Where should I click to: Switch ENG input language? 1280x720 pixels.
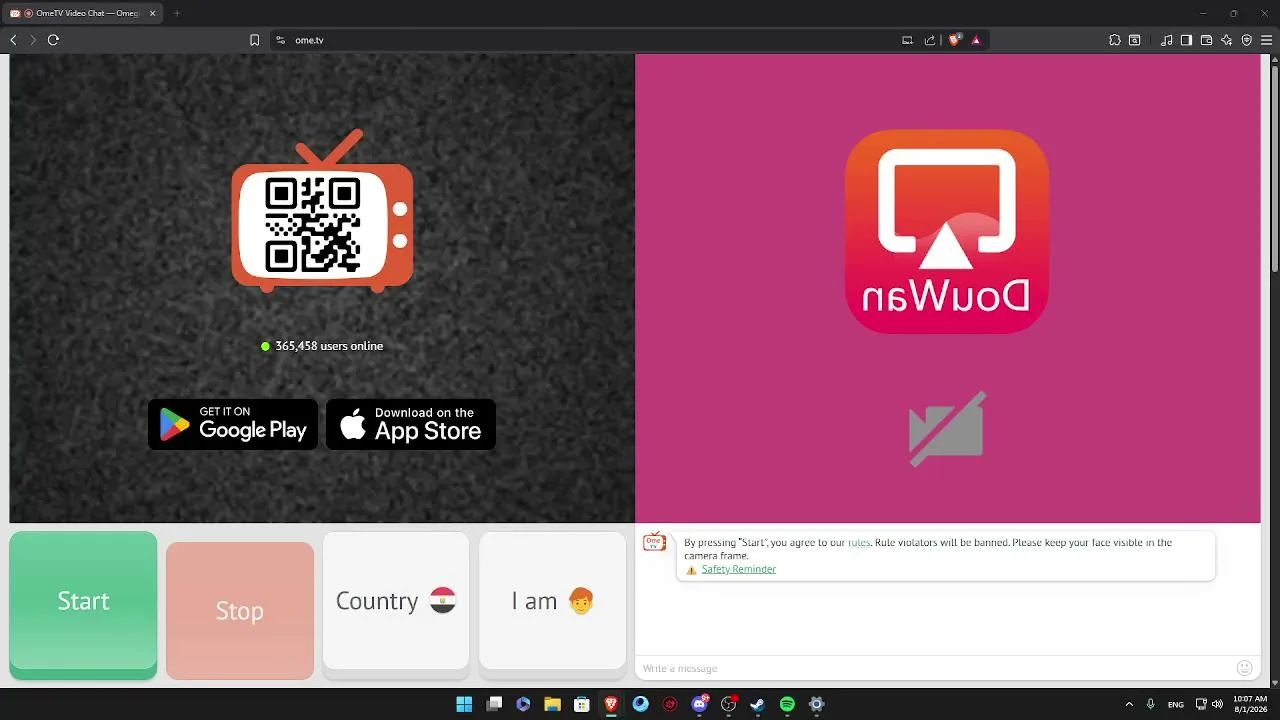click(1176, 704)
